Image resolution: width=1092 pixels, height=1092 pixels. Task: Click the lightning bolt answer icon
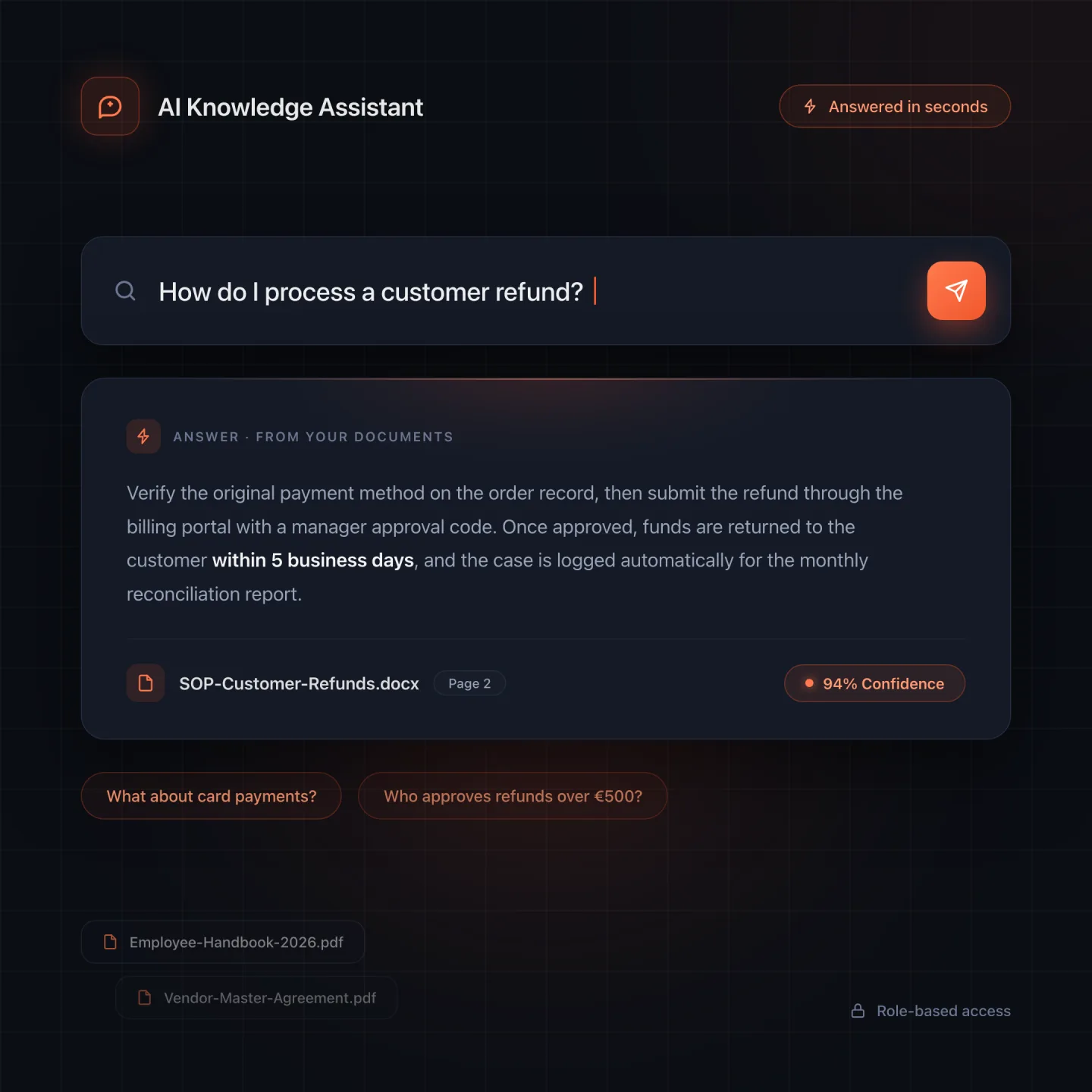click(143, 436)
